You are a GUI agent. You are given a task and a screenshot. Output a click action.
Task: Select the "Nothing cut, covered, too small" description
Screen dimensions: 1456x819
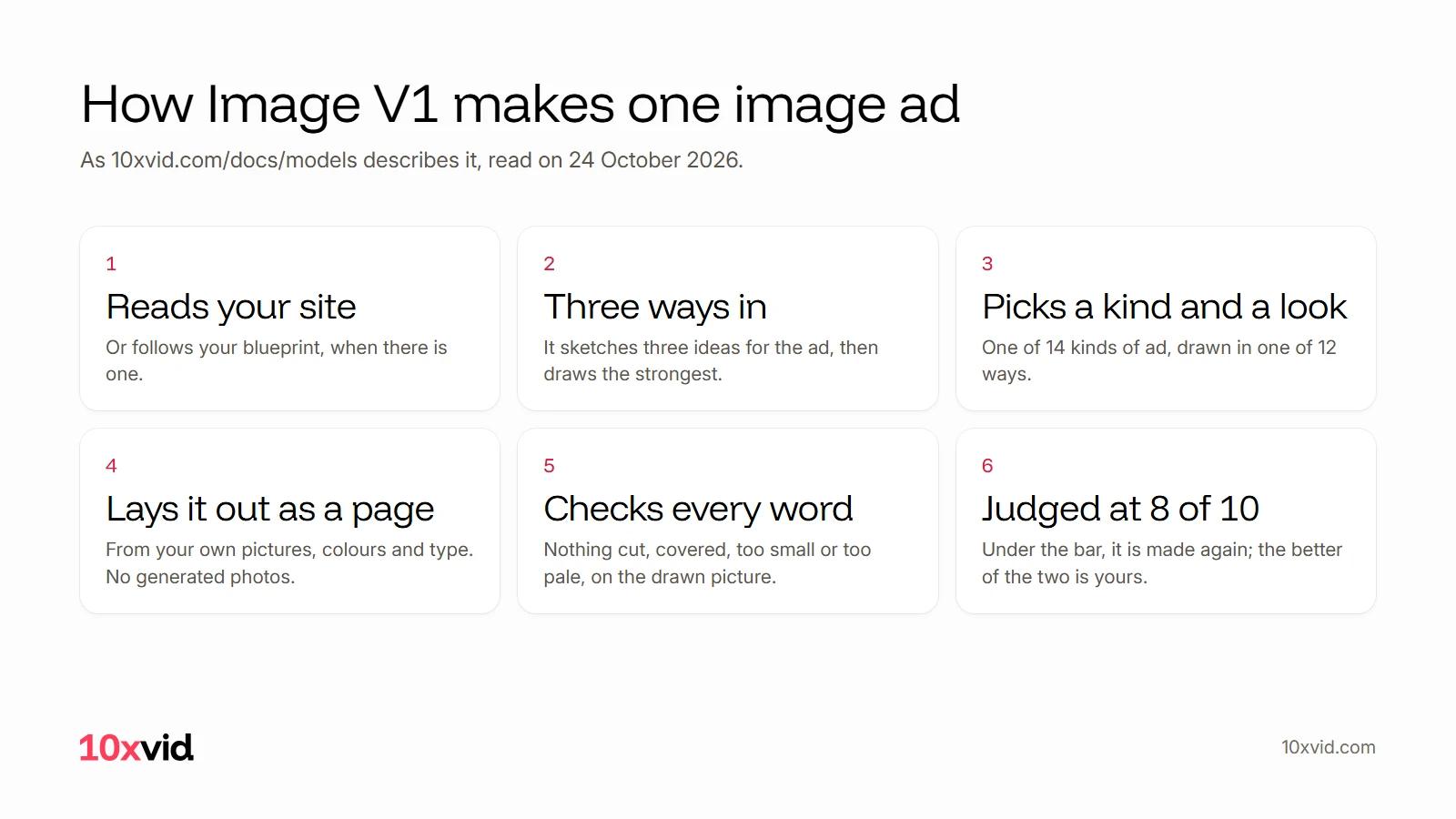tap(707, 563)
